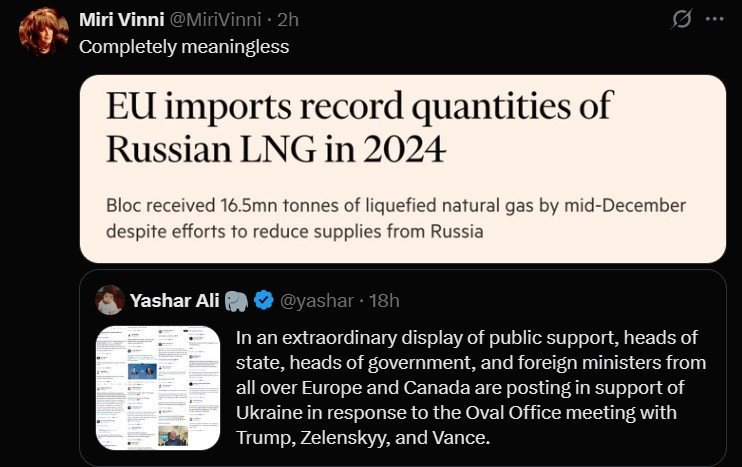Click the Completely meaningless post text
This screenshot has height=467, width=742.
click(184, 47)
